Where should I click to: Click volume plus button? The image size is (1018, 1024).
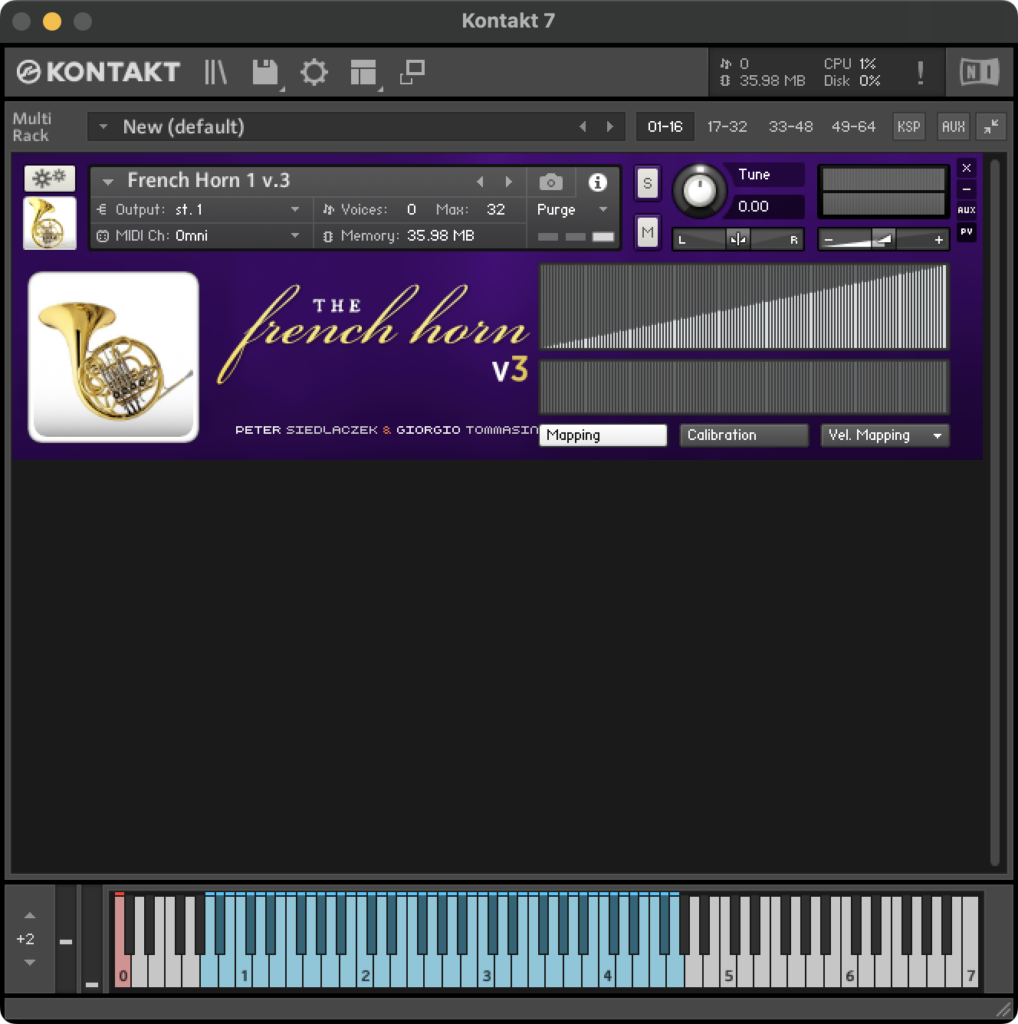(x=939, y=240)
